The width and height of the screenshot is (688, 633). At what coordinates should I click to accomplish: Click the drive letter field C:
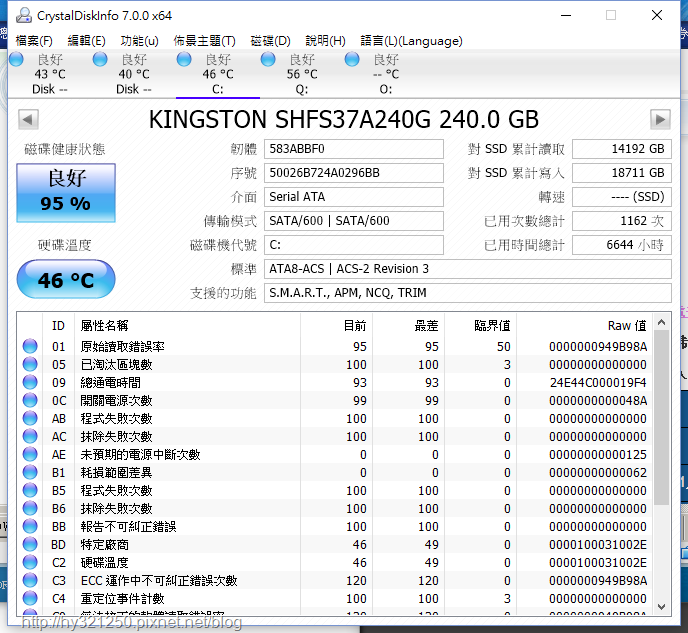354,245
